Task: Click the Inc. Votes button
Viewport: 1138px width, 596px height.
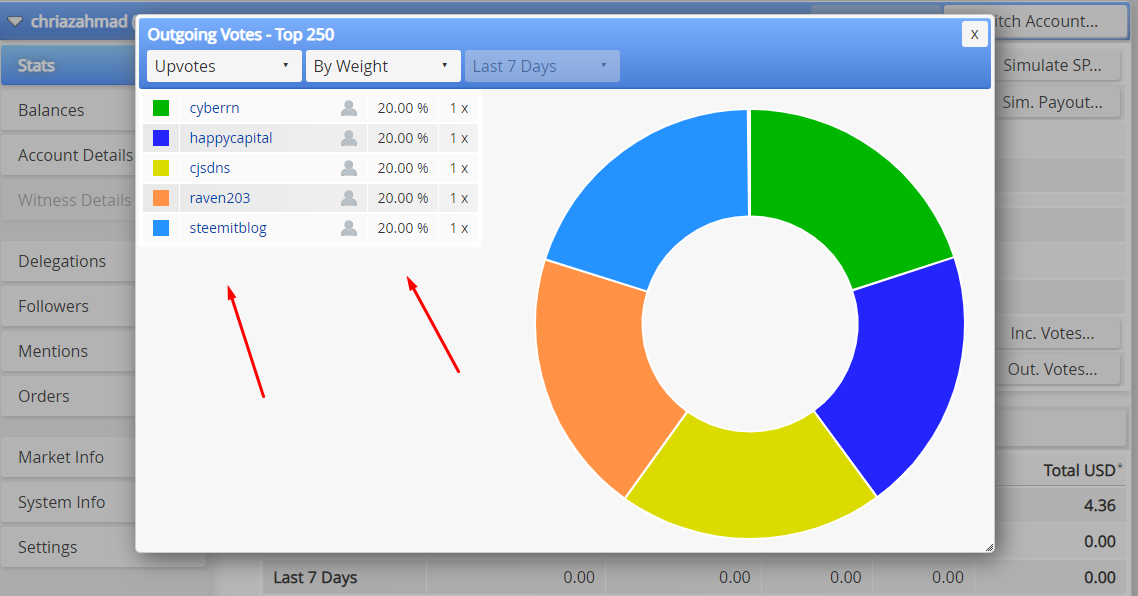Action: 1058,333
